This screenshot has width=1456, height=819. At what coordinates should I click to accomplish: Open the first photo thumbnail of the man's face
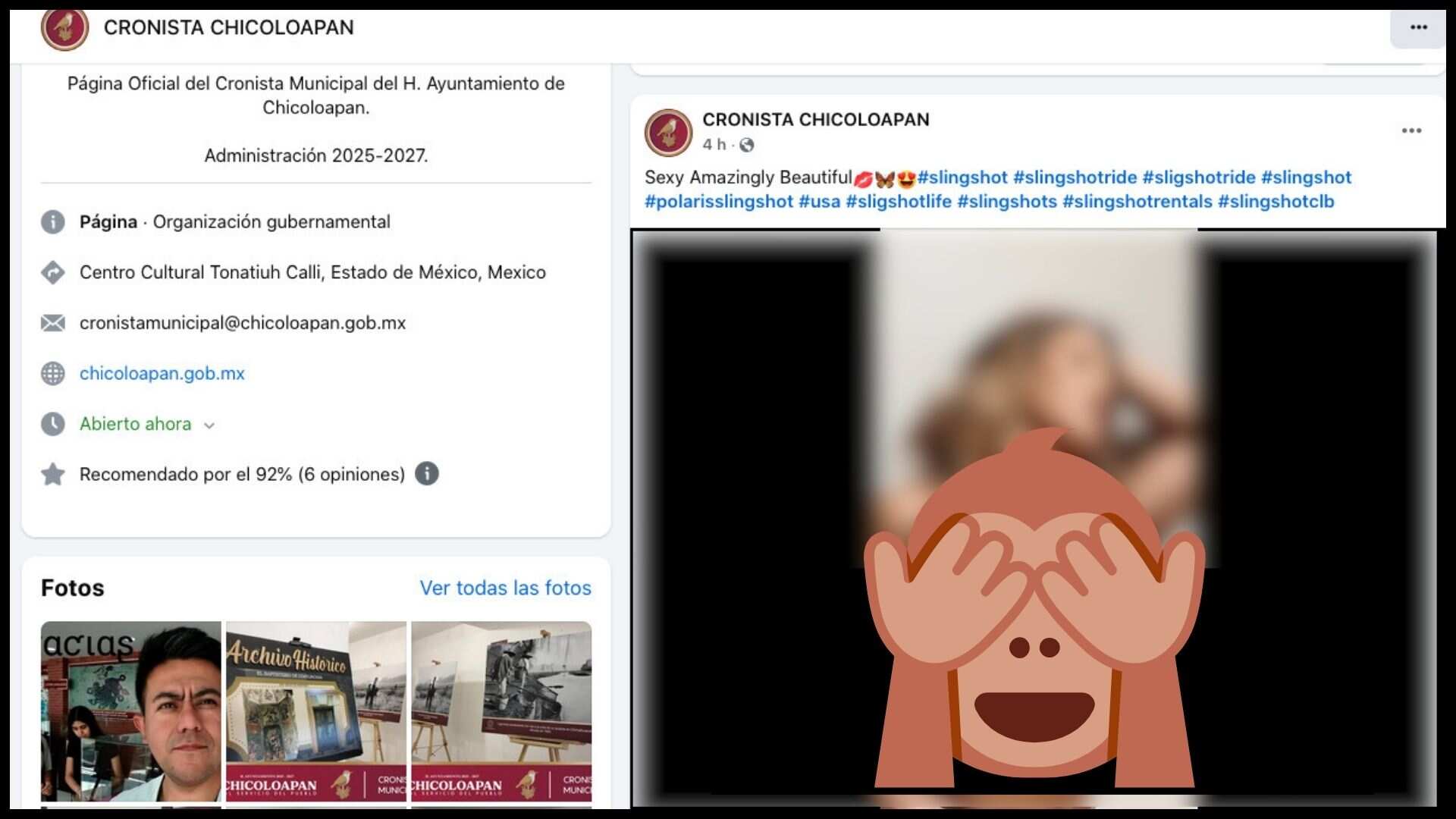(130, 711)
